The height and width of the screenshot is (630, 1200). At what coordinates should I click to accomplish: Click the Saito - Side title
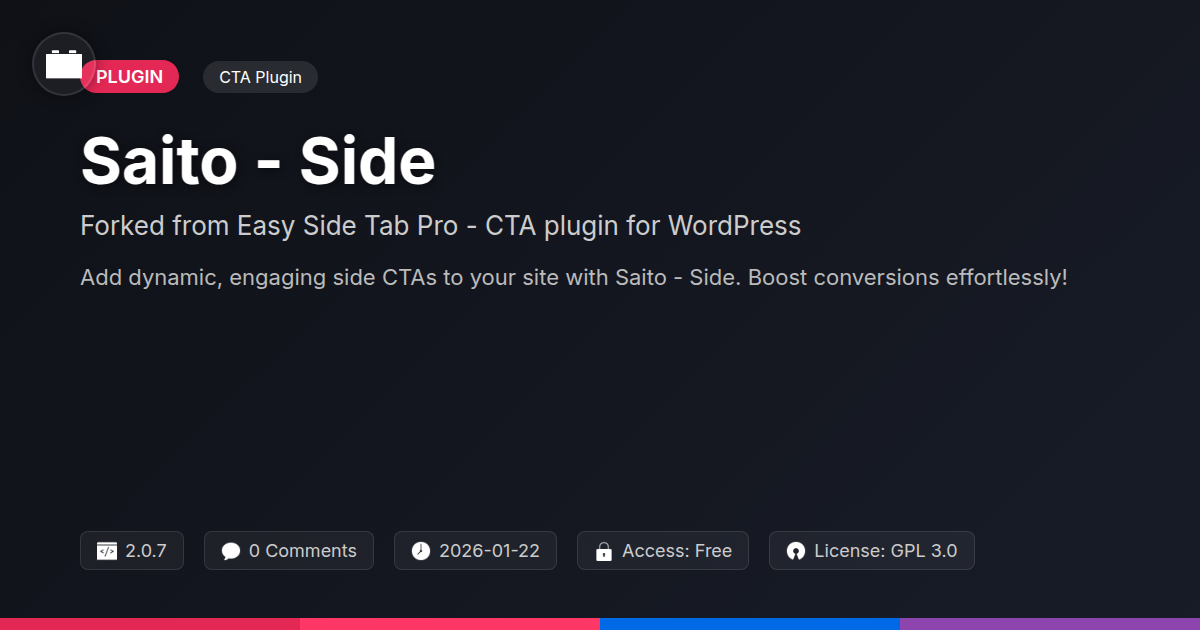tap(258, 161)
